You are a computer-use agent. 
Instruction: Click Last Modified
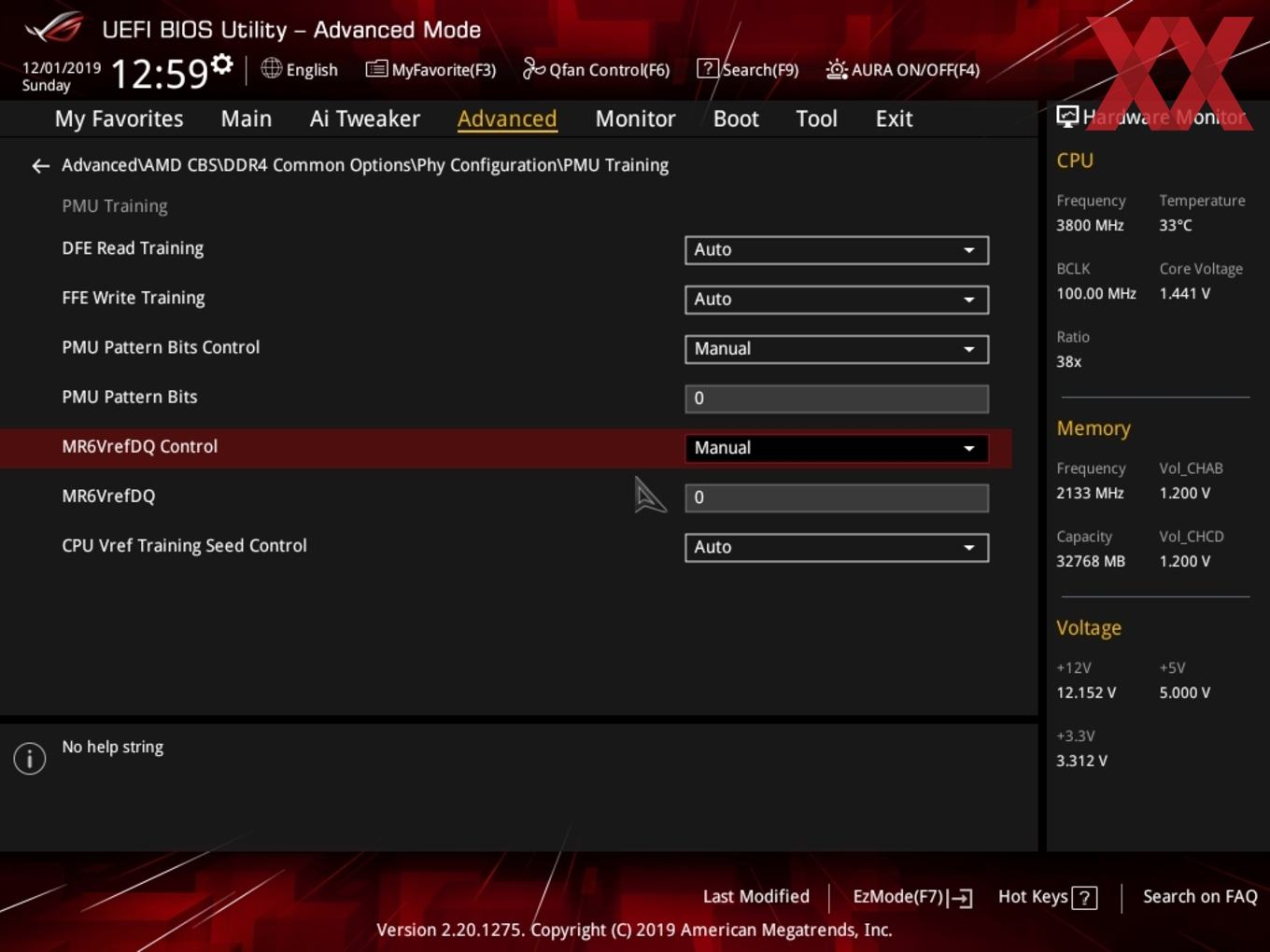click(x=756, y=897)
